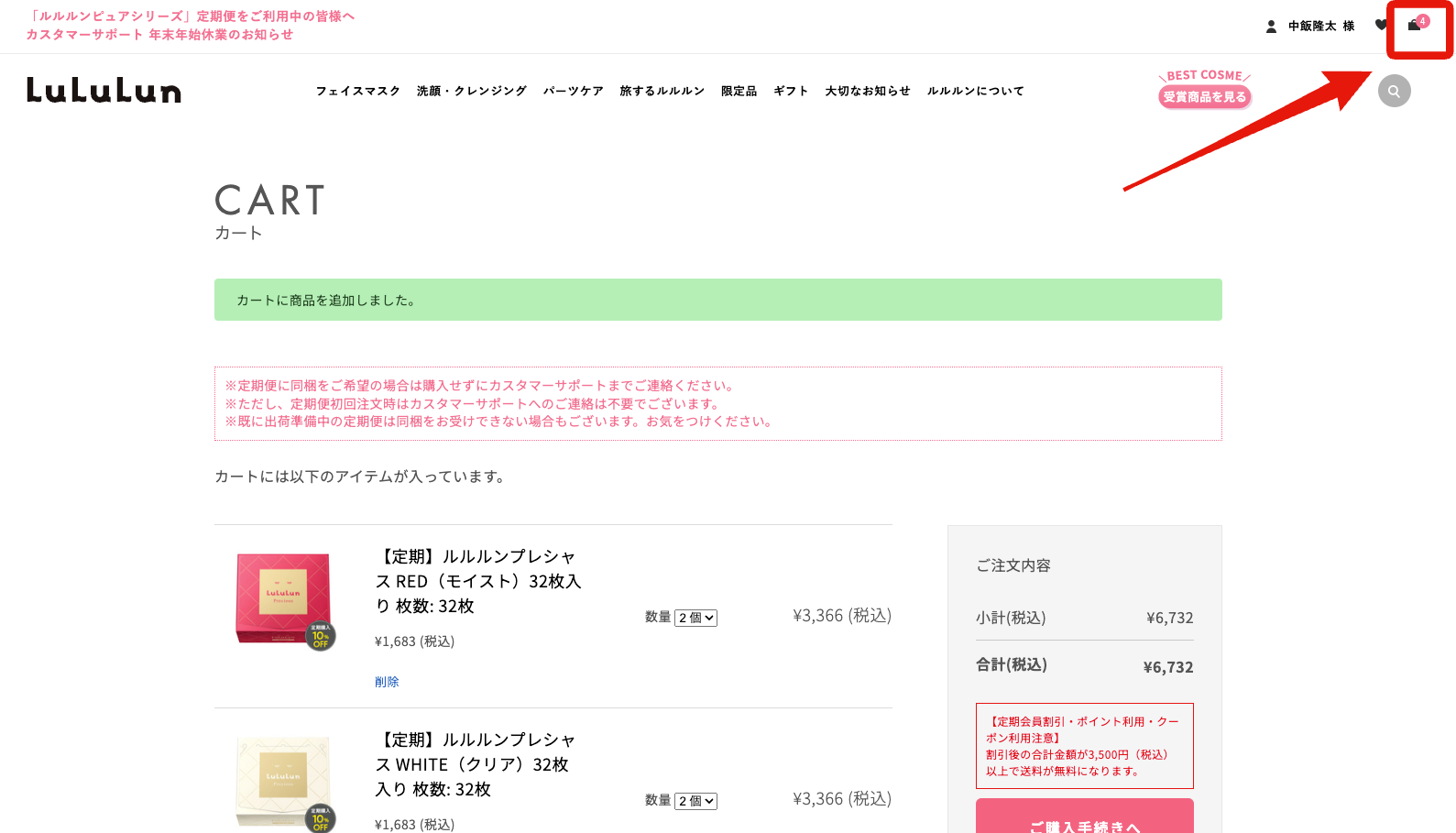Click the ご注文内容 heading
The image size is (1456, 833).
coord(1013,565)
